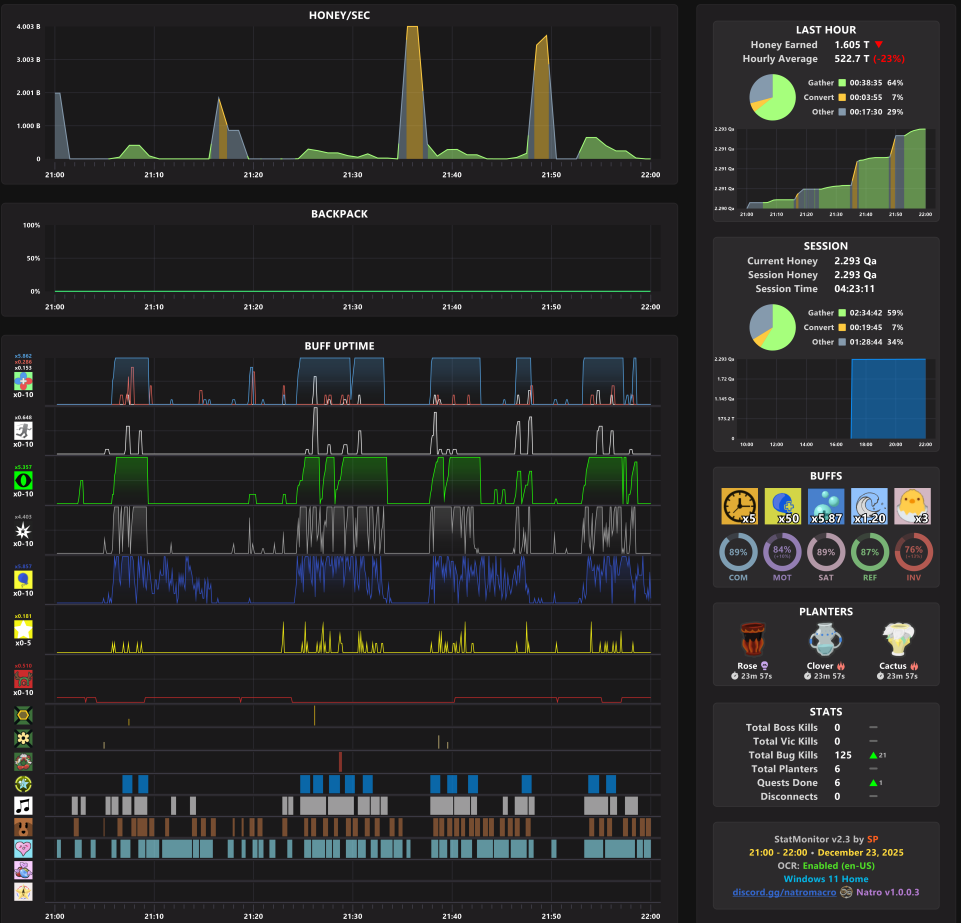The height and width of the screenshot is (923, 961).
Task: Click the clock x5 buff icon
Action: tap(740, 506)
